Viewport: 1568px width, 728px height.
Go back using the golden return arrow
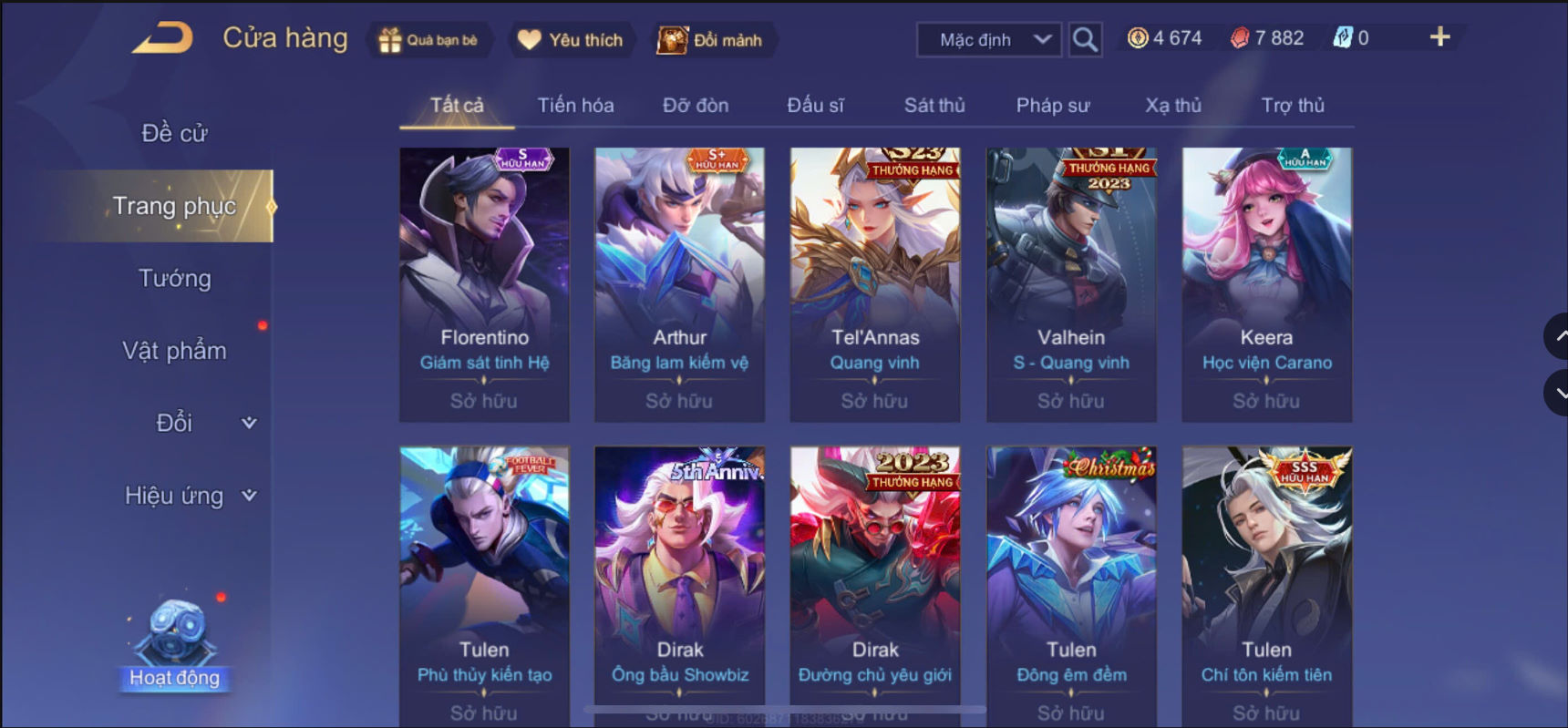162,38
